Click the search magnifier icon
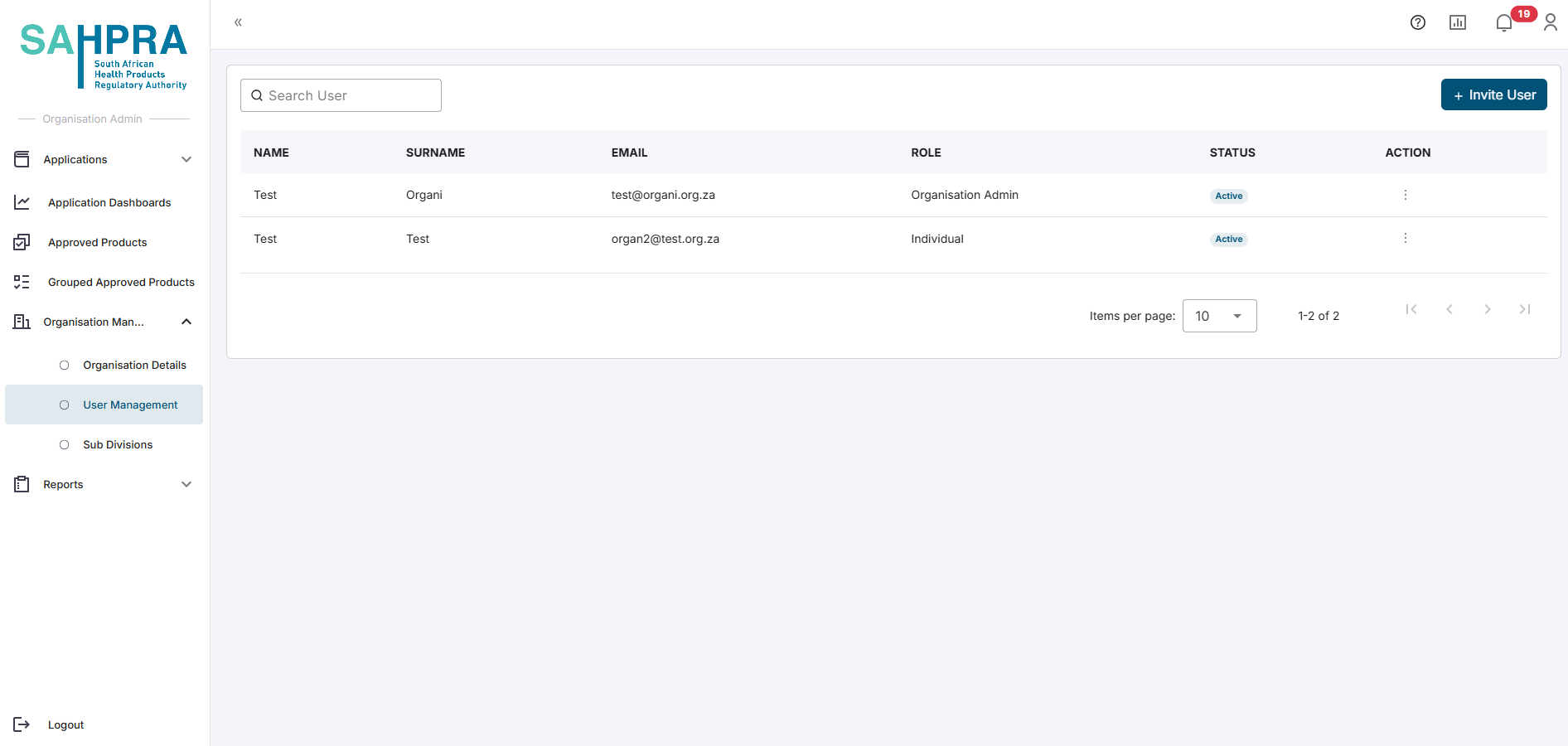The width and height of the screenshot is (1568, 746). pyautogui.click(x=257, y=95)
